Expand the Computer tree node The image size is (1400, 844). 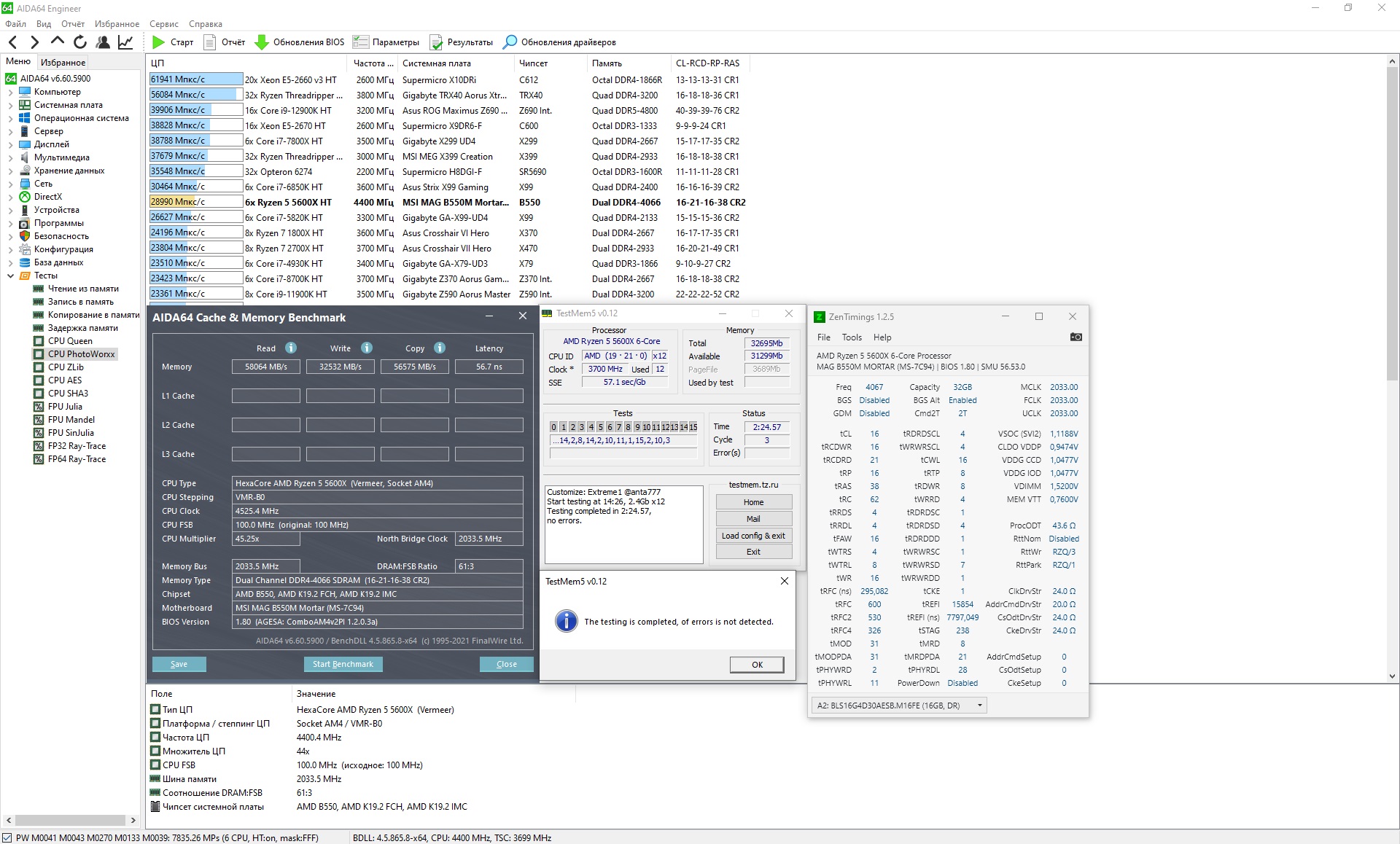[x=10, y=92]
